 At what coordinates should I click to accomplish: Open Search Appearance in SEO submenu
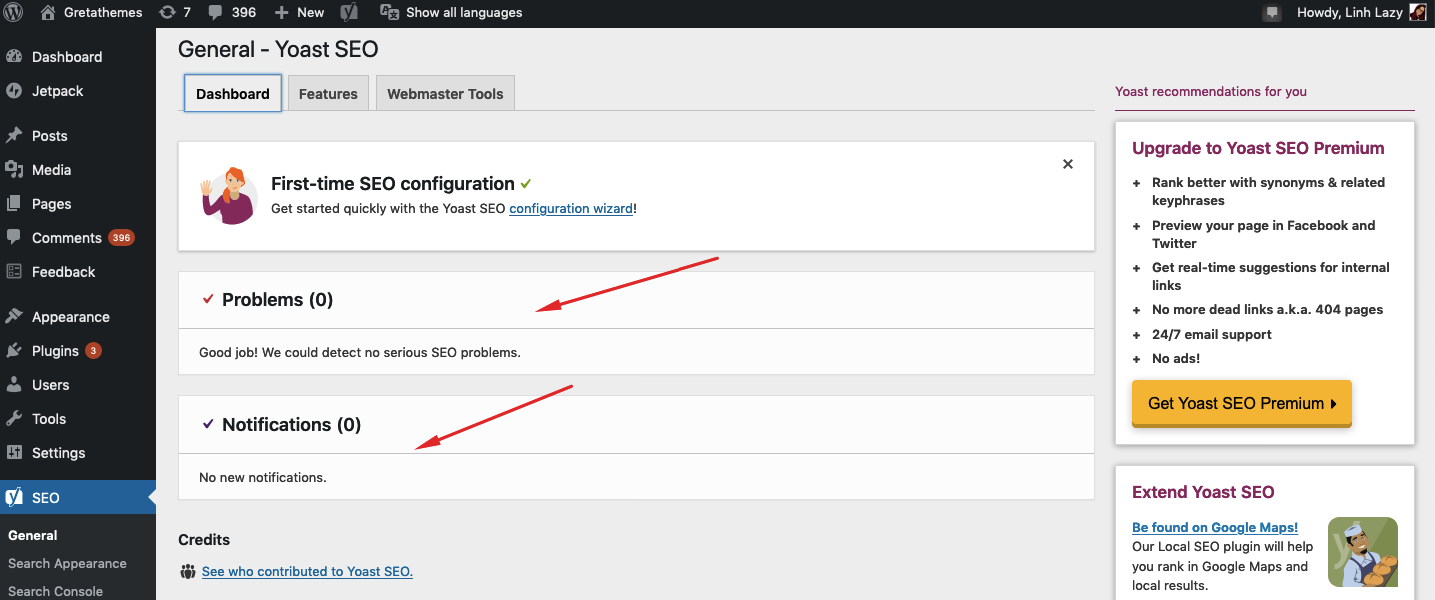pyautogui.click(x=67, y=563)
